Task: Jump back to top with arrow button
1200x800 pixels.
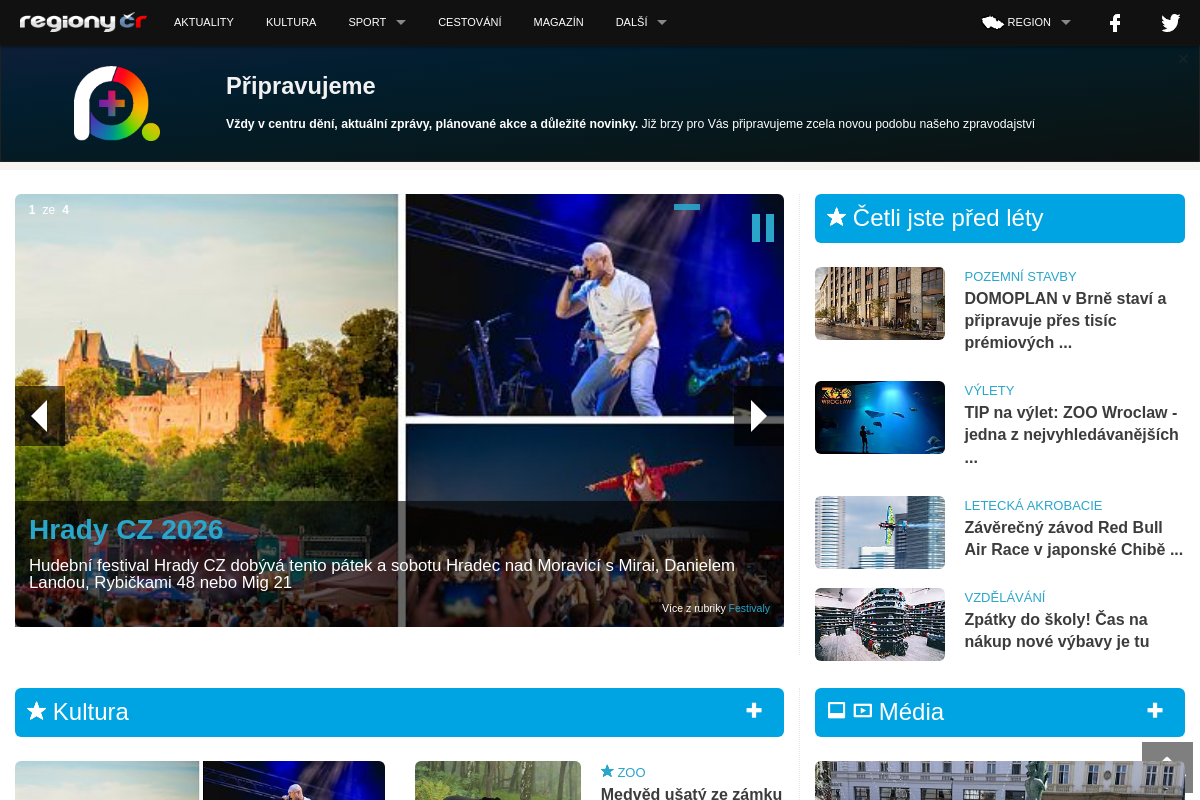Action: click(x=1167, y=768)
